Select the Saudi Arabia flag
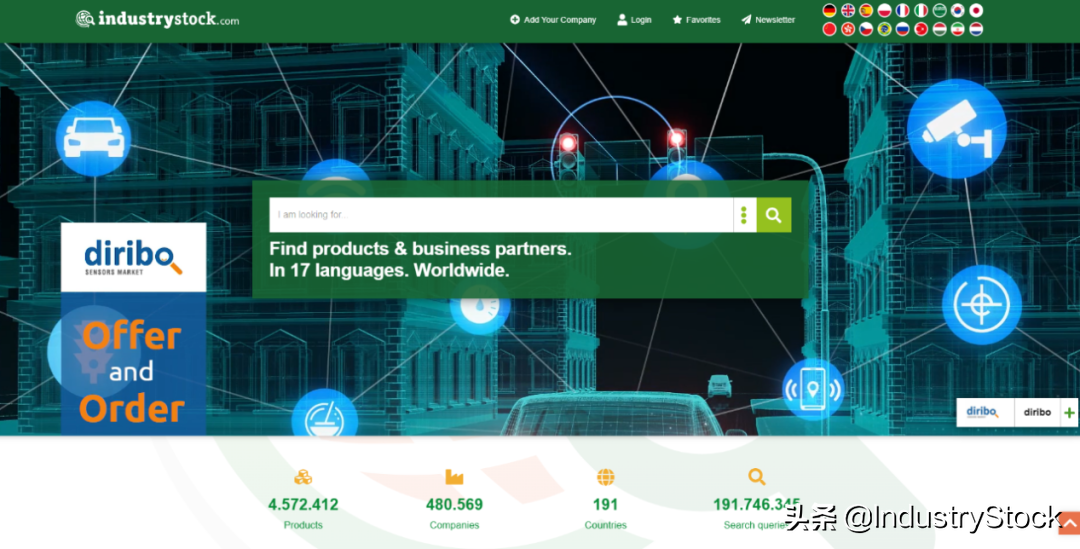 pyautogui.click(x=939, y=10)
